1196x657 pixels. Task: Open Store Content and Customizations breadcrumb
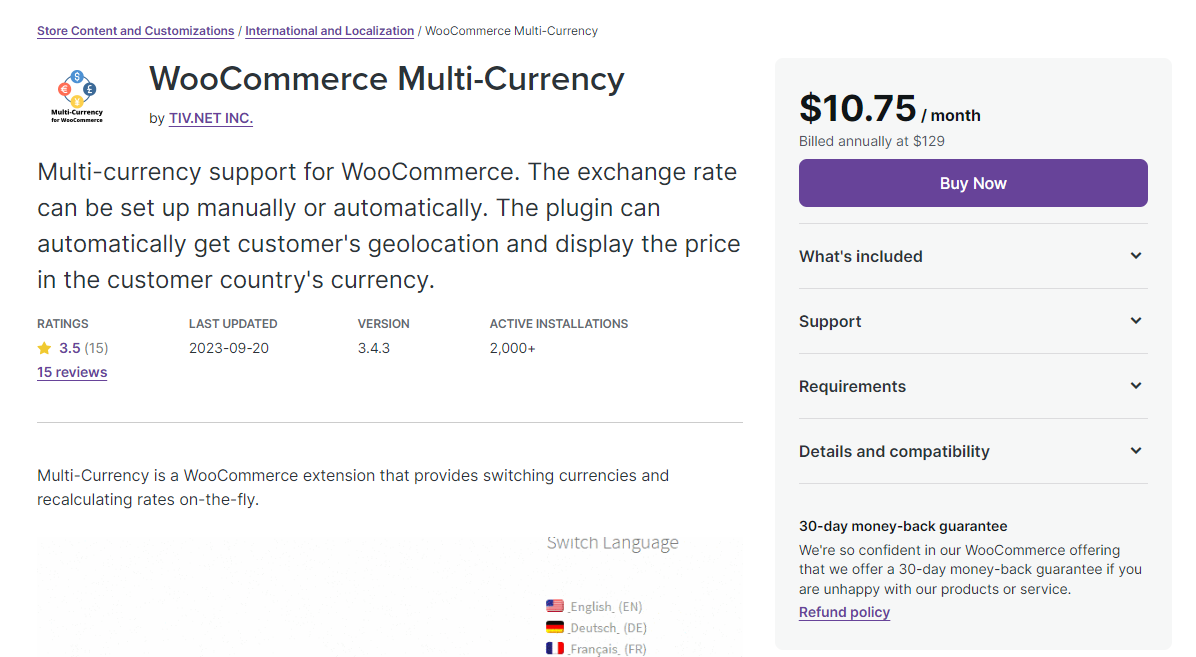[136, 31]
